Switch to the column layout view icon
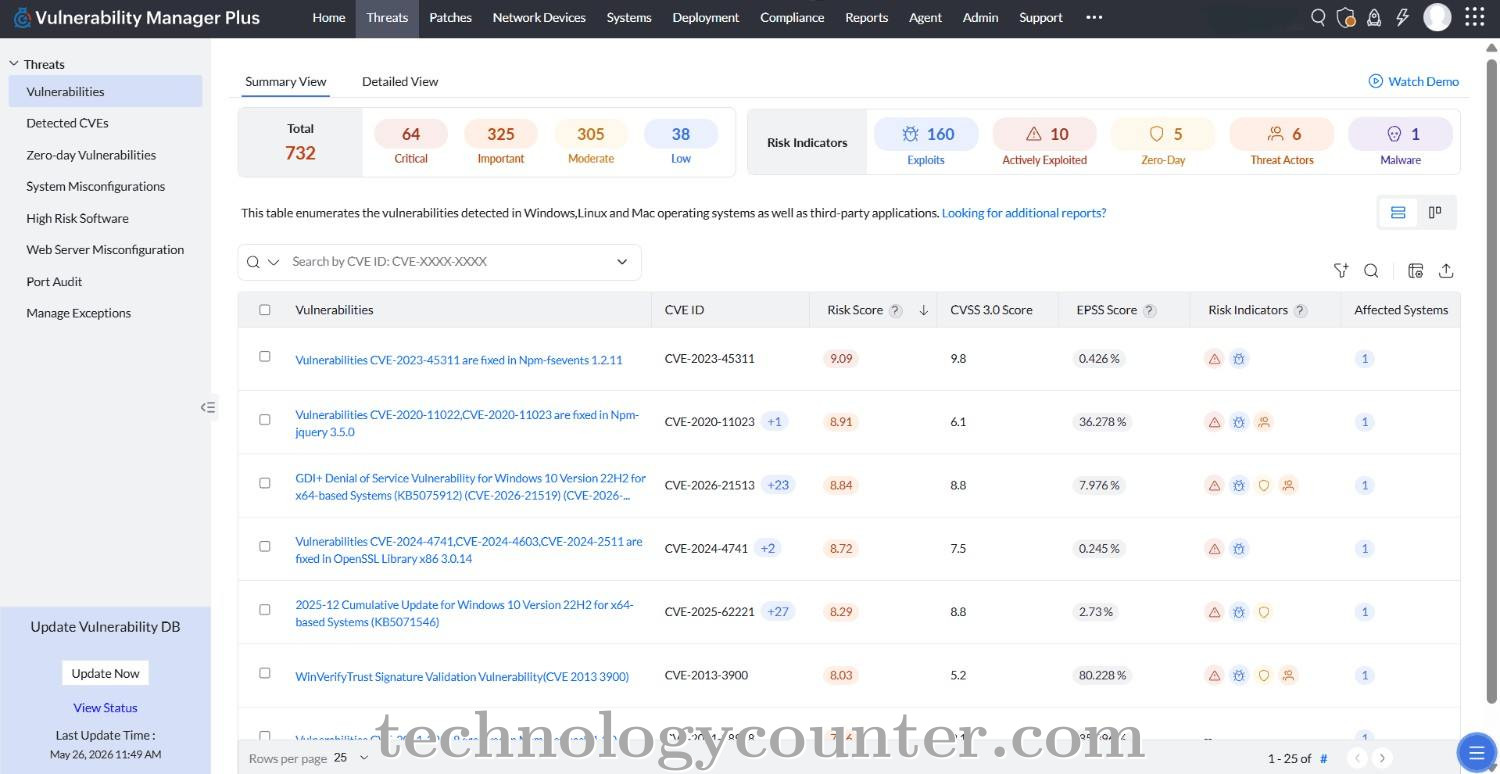 [x=1435, y=212]
